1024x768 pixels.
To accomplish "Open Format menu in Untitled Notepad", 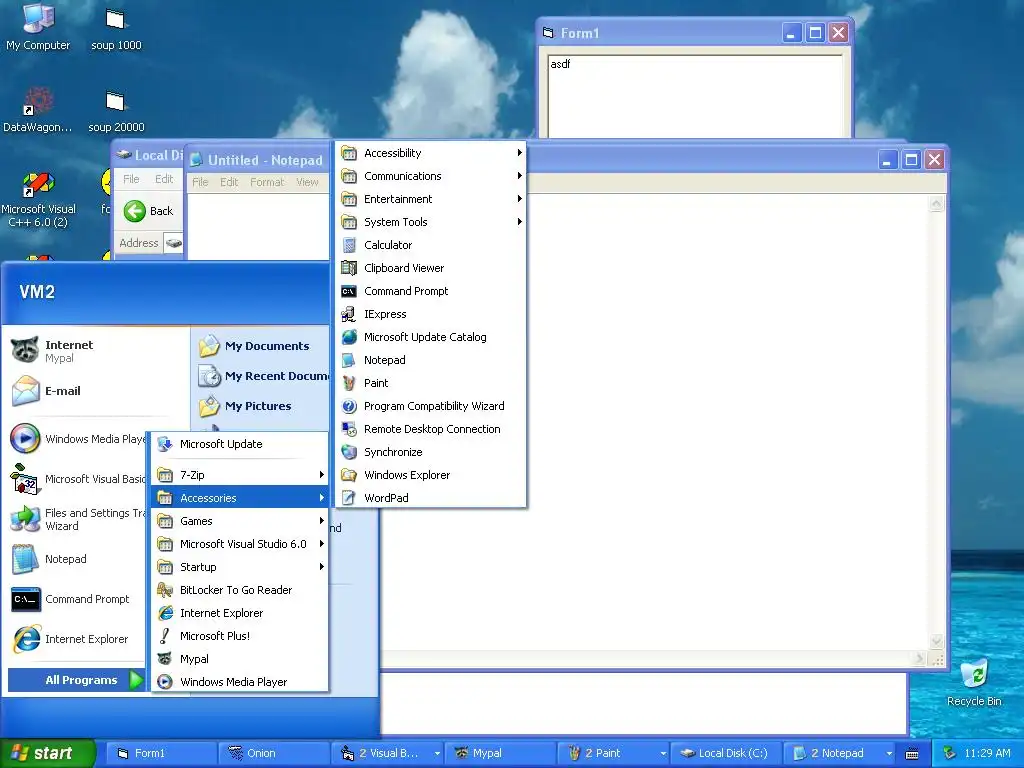I will [x=267, y=182].
